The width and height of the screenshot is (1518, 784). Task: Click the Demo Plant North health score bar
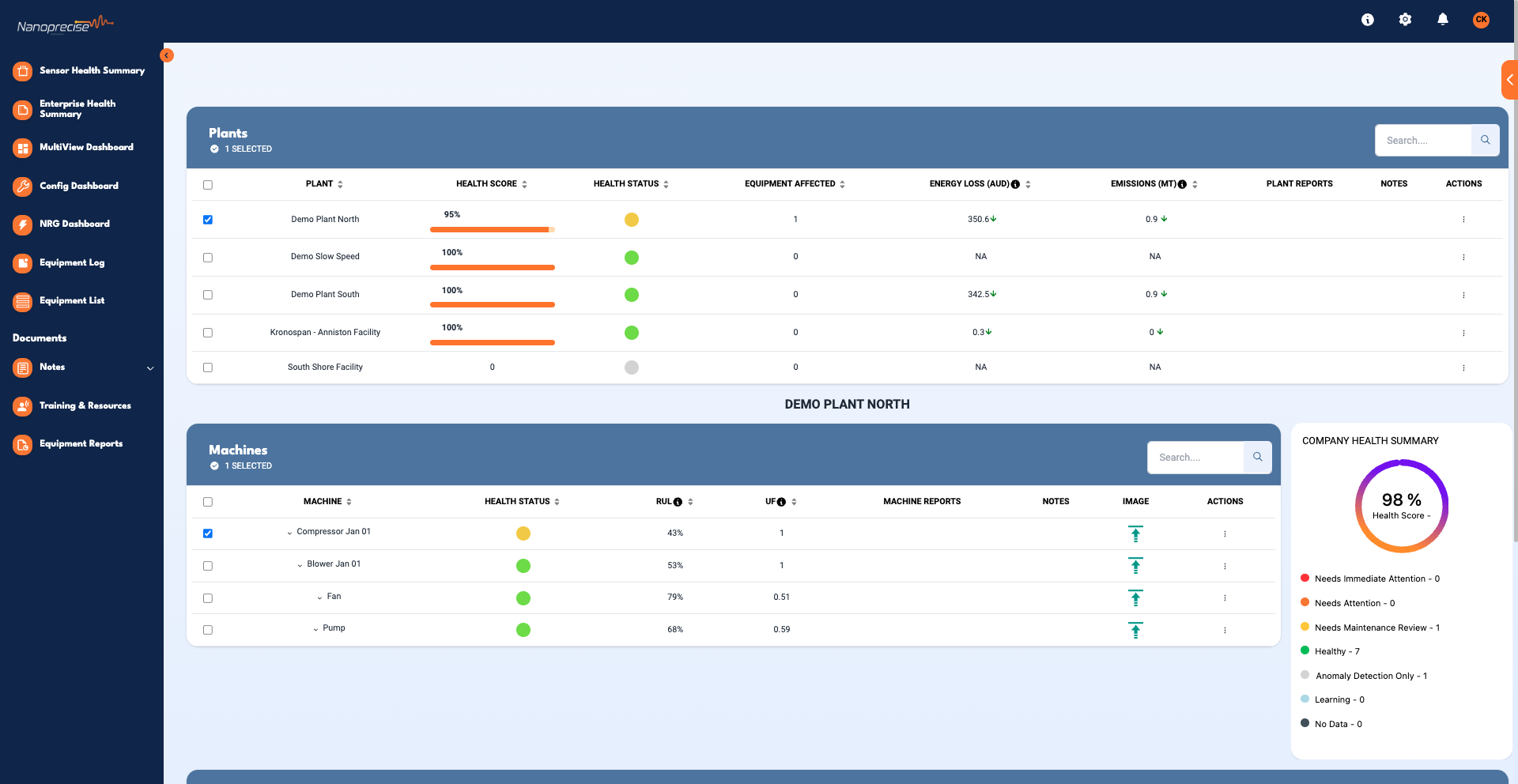(492, 230)
